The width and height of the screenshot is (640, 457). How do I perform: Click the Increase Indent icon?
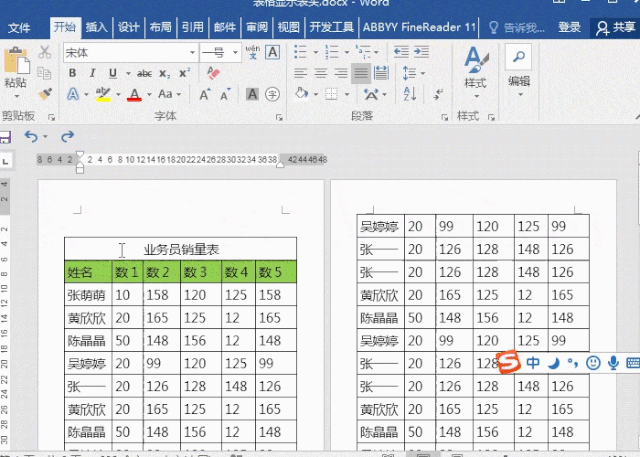coord(422,52)
